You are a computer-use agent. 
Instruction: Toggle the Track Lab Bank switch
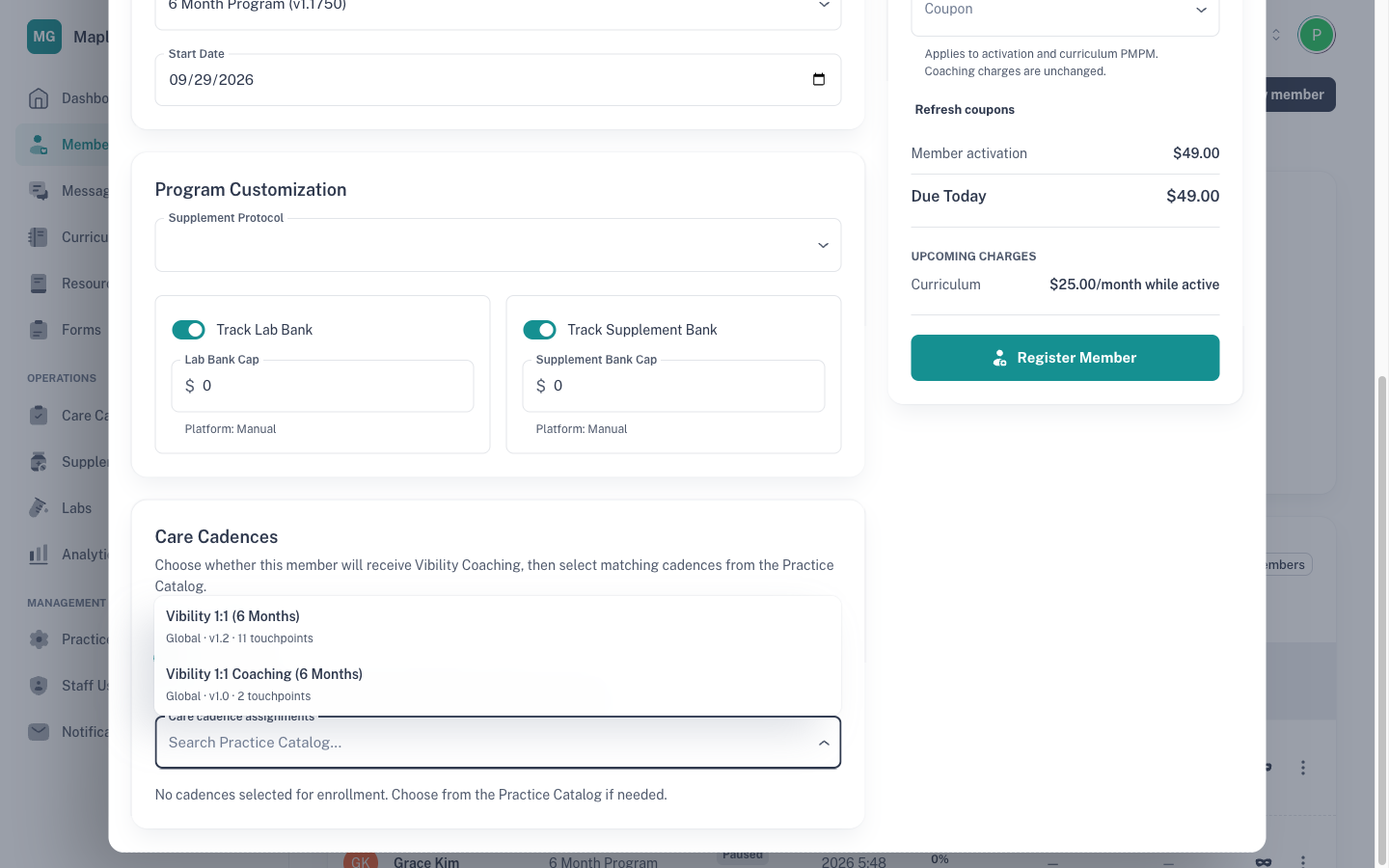[189, 330]
